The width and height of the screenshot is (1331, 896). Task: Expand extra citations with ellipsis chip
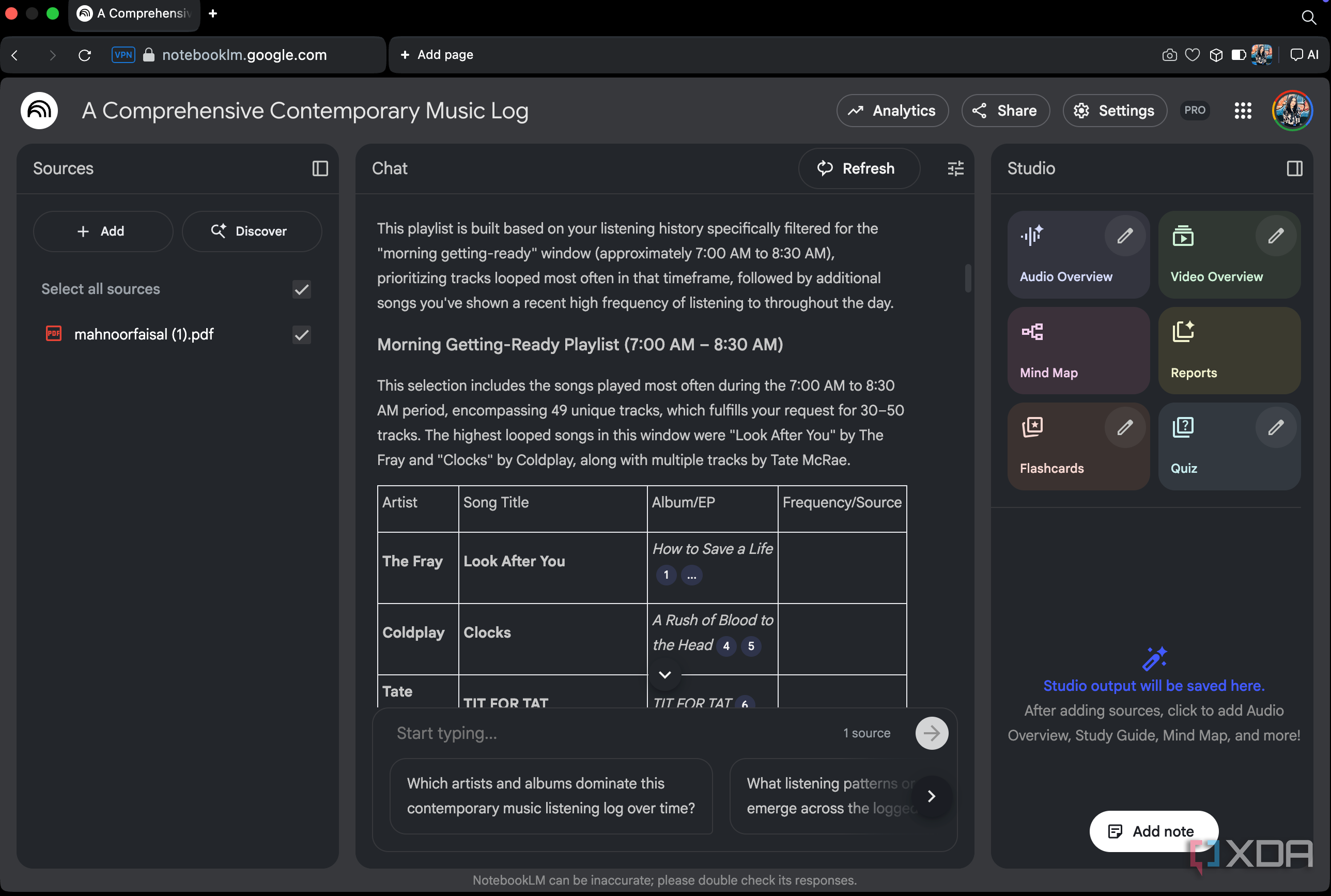point(692,575)
